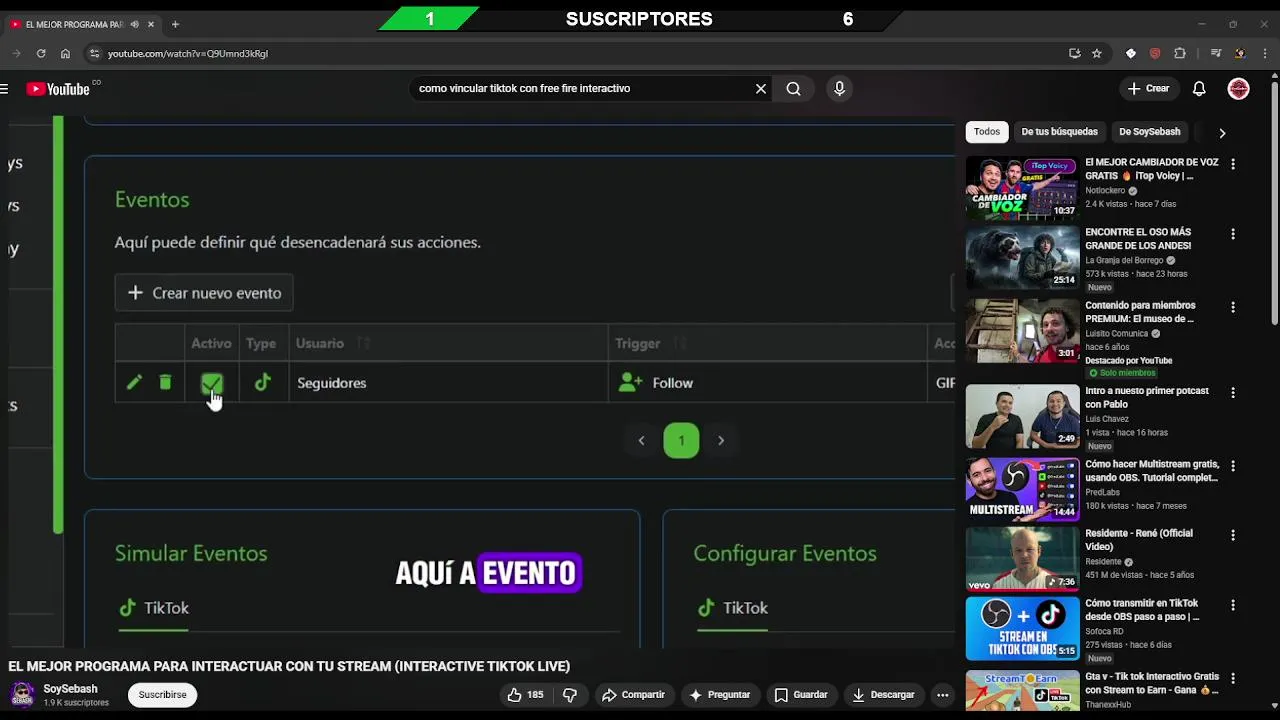This screenshot has height=720, width=1280.
Task: Open TikTok tab under Simular Eventos
Action: [x=154, y=608]
